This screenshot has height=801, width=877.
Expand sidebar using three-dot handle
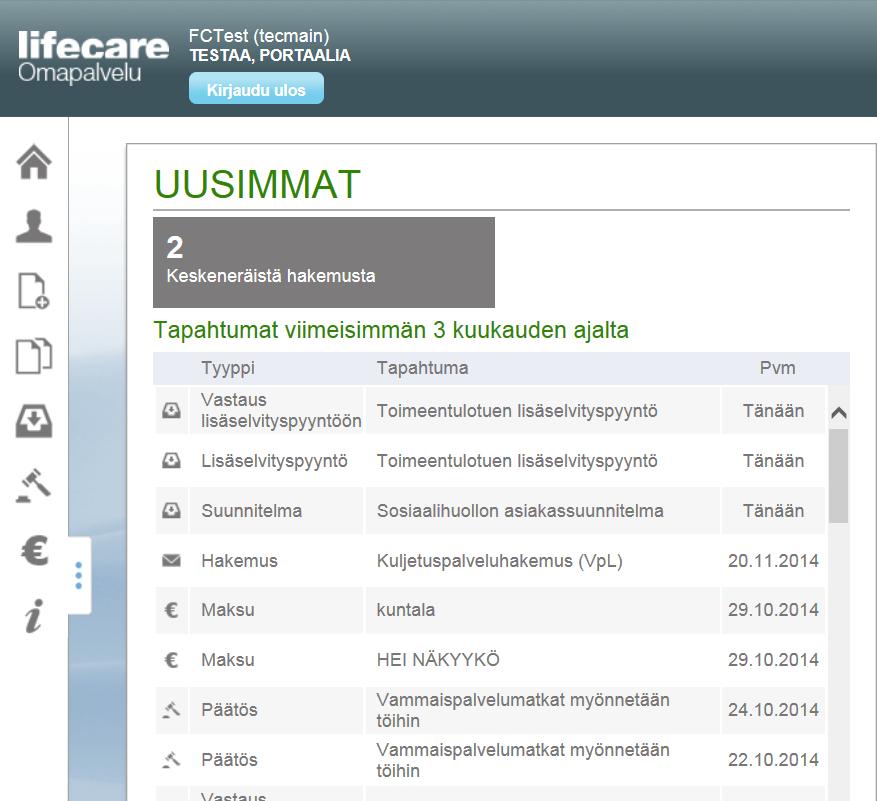tap(79, 575)
